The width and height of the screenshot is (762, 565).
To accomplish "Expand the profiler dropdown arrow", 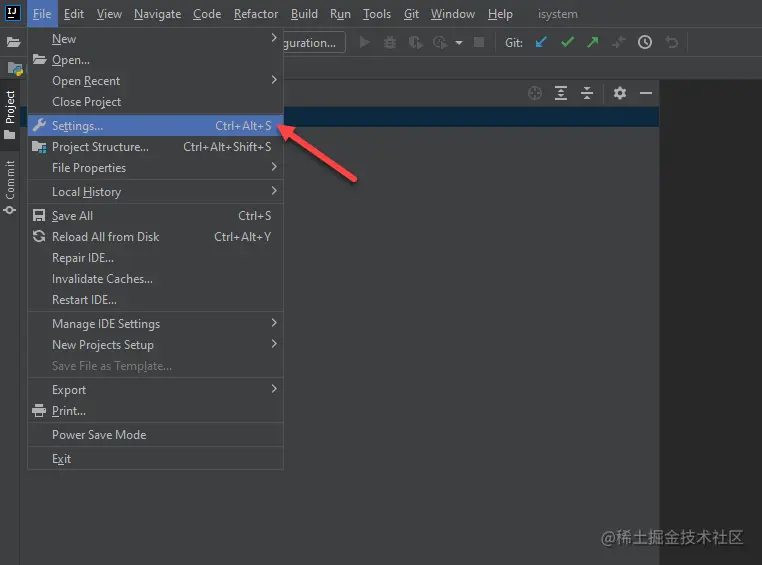I will pyautogui.click(x=458, y=43).
